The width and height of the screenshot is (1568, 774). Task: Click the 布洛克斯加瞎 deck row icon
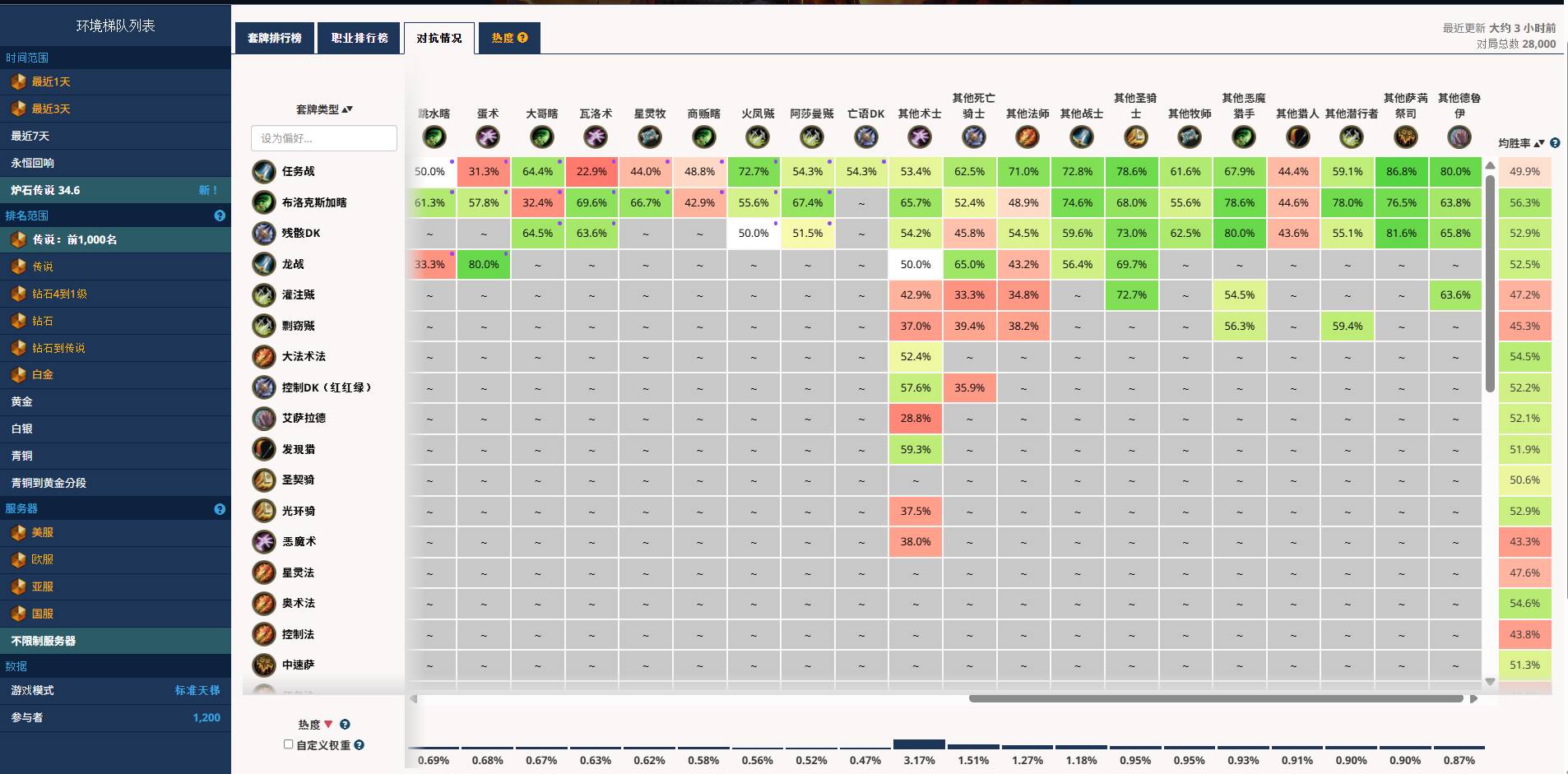pos(263,202)
